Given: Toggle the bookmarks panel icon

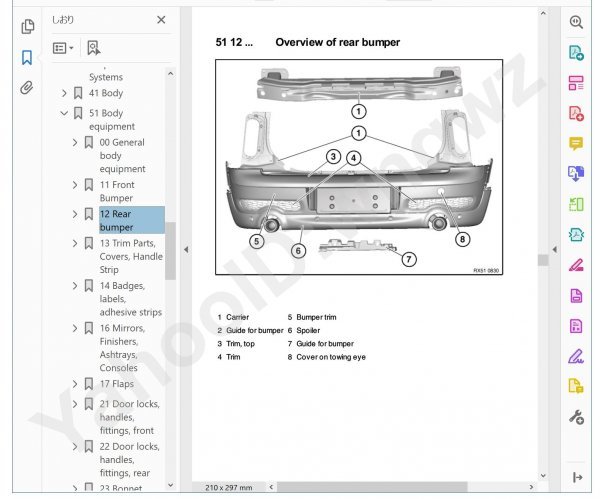Looking at the screenshot, I should (x=27, y=57).
